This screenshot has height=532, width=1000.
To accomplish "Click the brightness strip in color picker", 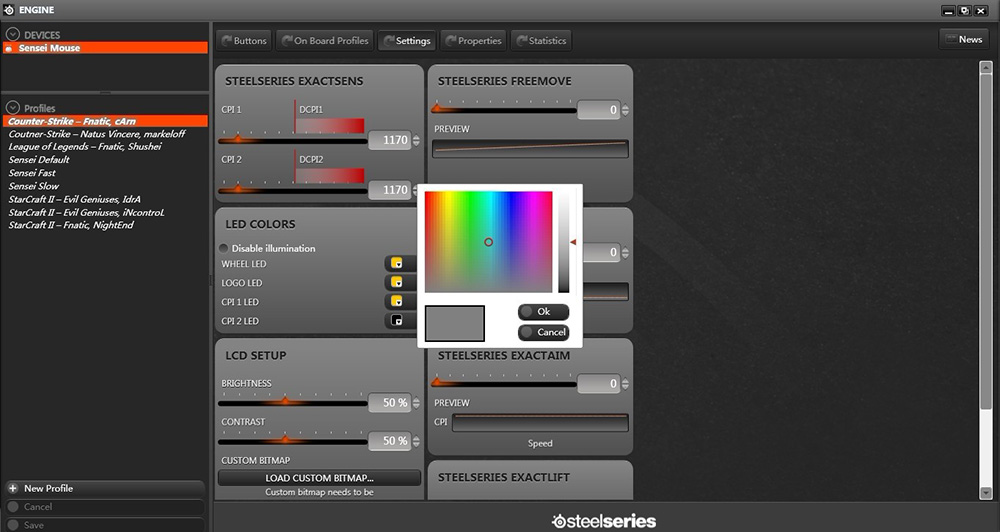I will pos(564,242).
